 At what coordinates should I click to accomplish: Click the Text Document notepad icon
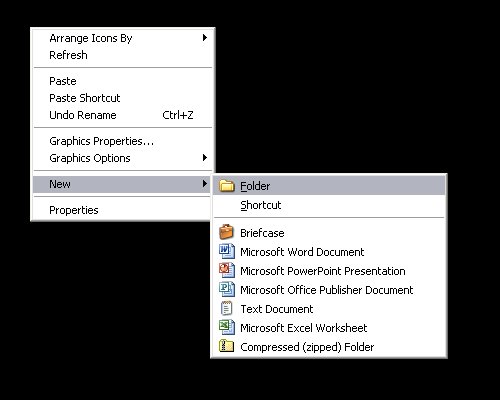click(x=227, y=308)
